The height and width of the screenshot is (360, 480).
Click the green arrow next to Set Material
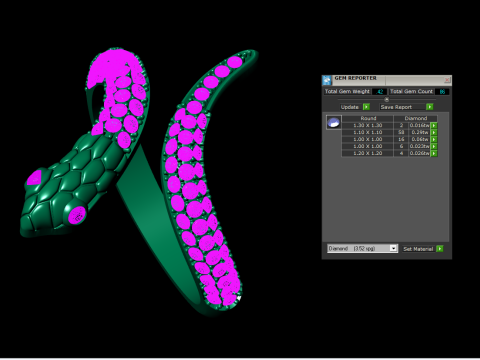click(440, 249)
